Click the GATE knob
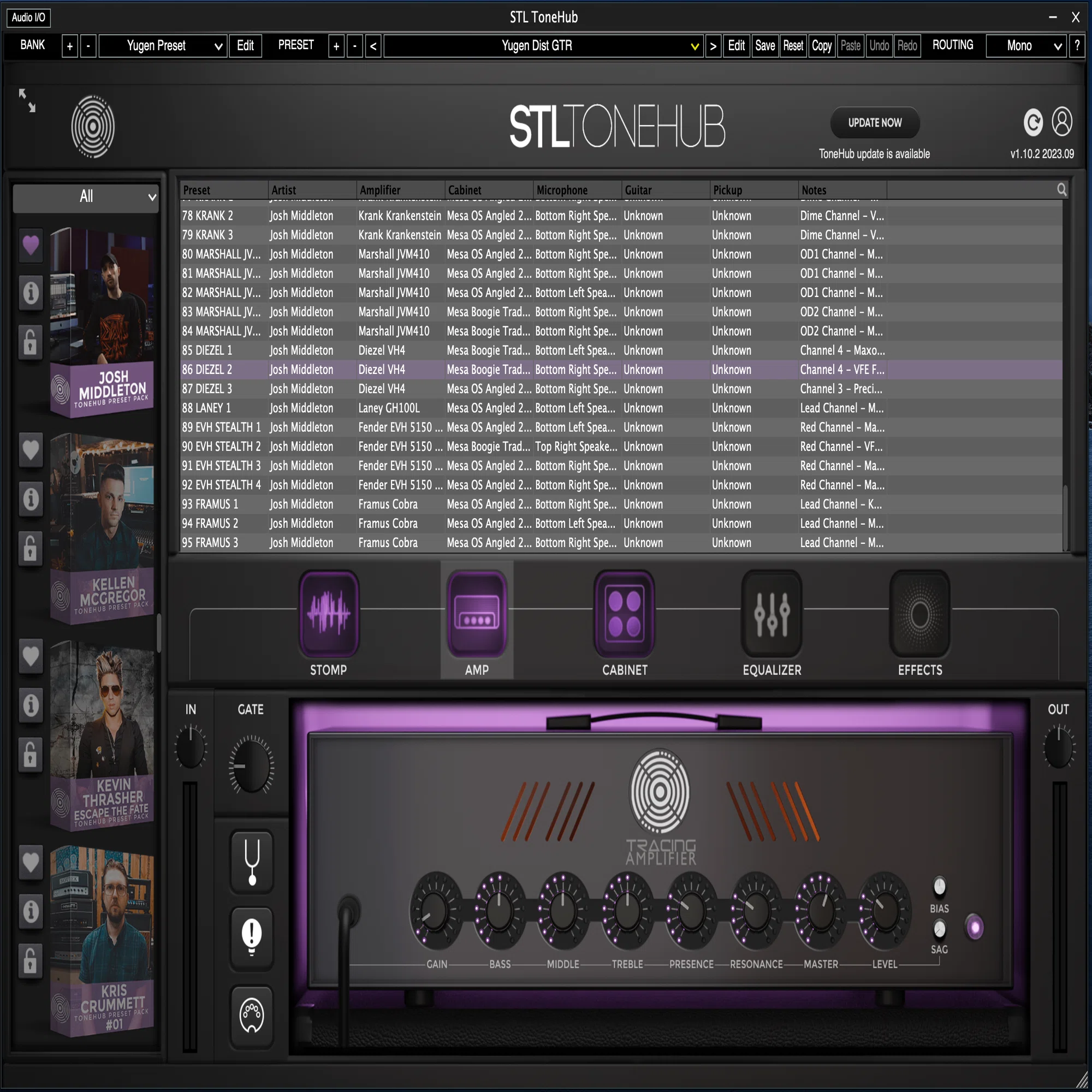The width and height of the screenshot is (1092, 1092). (x=251, y=766)
